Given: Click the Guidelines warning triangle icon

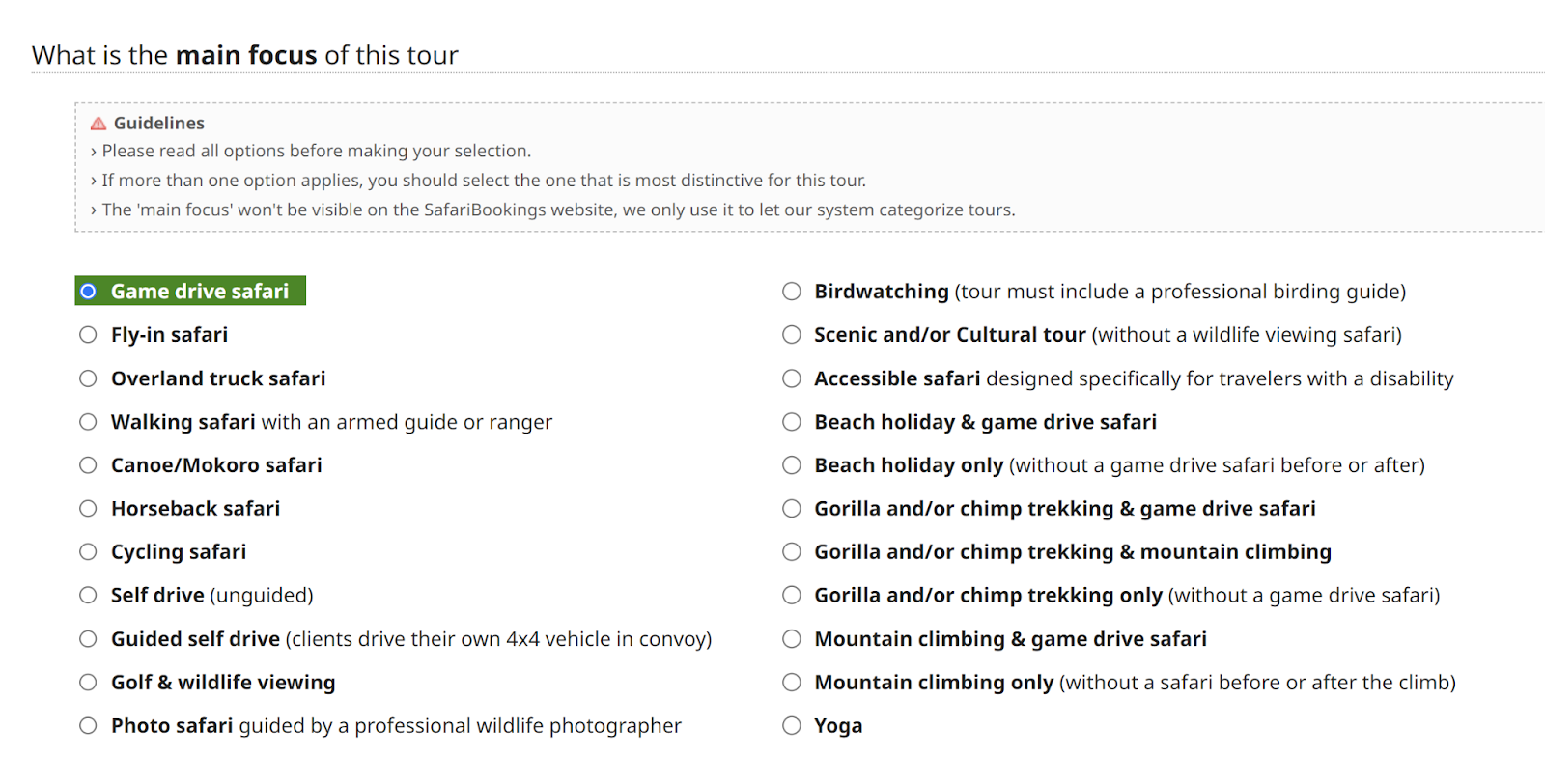Looking at the screenshot, I should [98, 124].
